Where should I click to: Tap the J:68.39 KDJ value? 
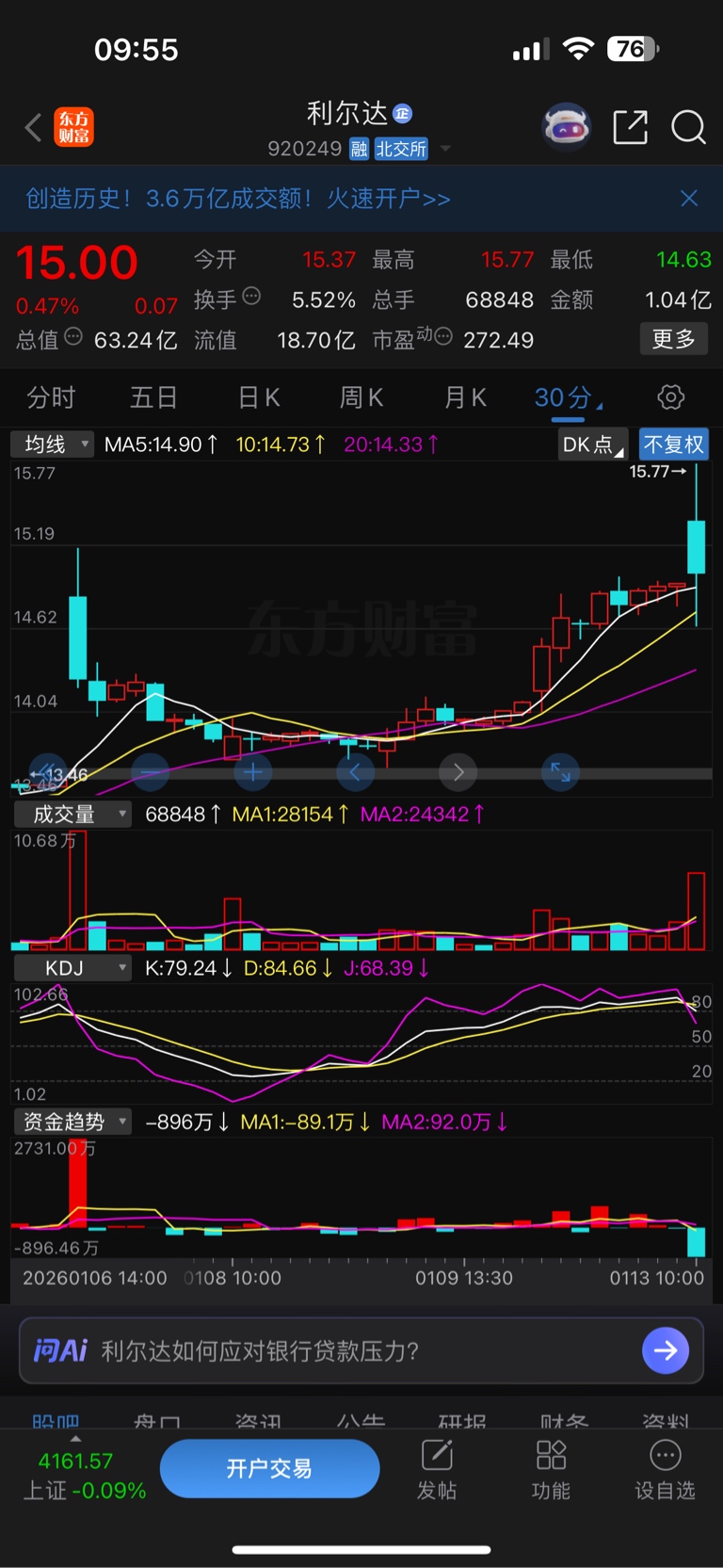pyautogui.click(x=386, y=968)
